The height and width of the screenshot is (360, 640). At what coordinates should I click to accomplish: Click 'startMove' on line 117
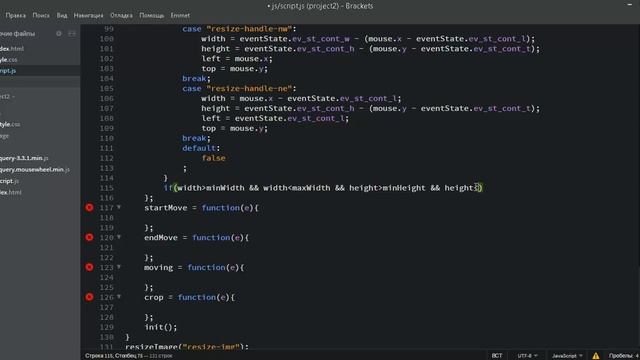point(165,208)
